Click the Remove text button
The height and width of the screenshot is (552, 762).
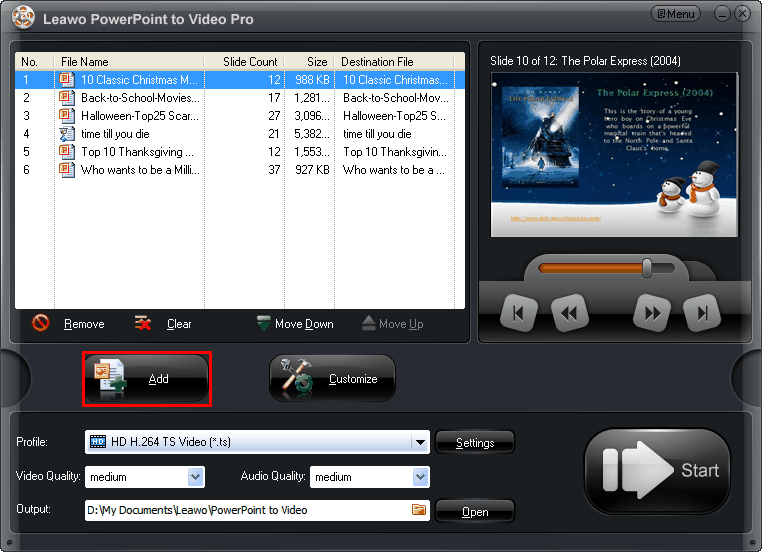click(x=84, y=324)
